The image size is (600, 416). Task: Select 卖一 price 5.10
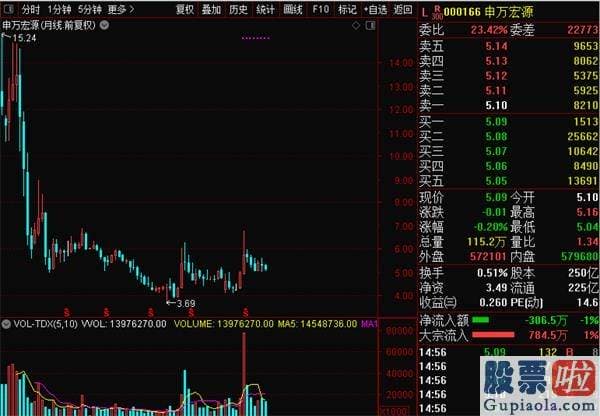(x=496, y=105)
